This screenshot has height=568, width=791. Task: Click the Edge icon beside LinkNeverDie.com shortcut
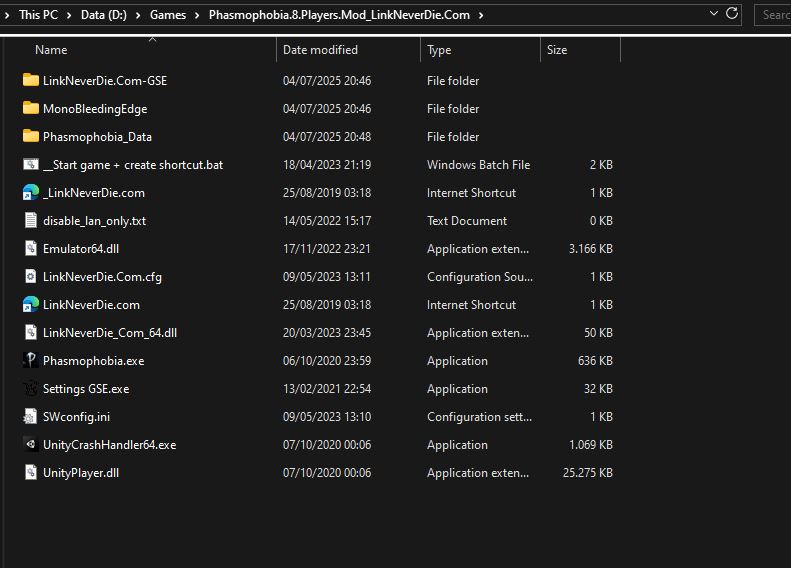(x=31, y=305)
